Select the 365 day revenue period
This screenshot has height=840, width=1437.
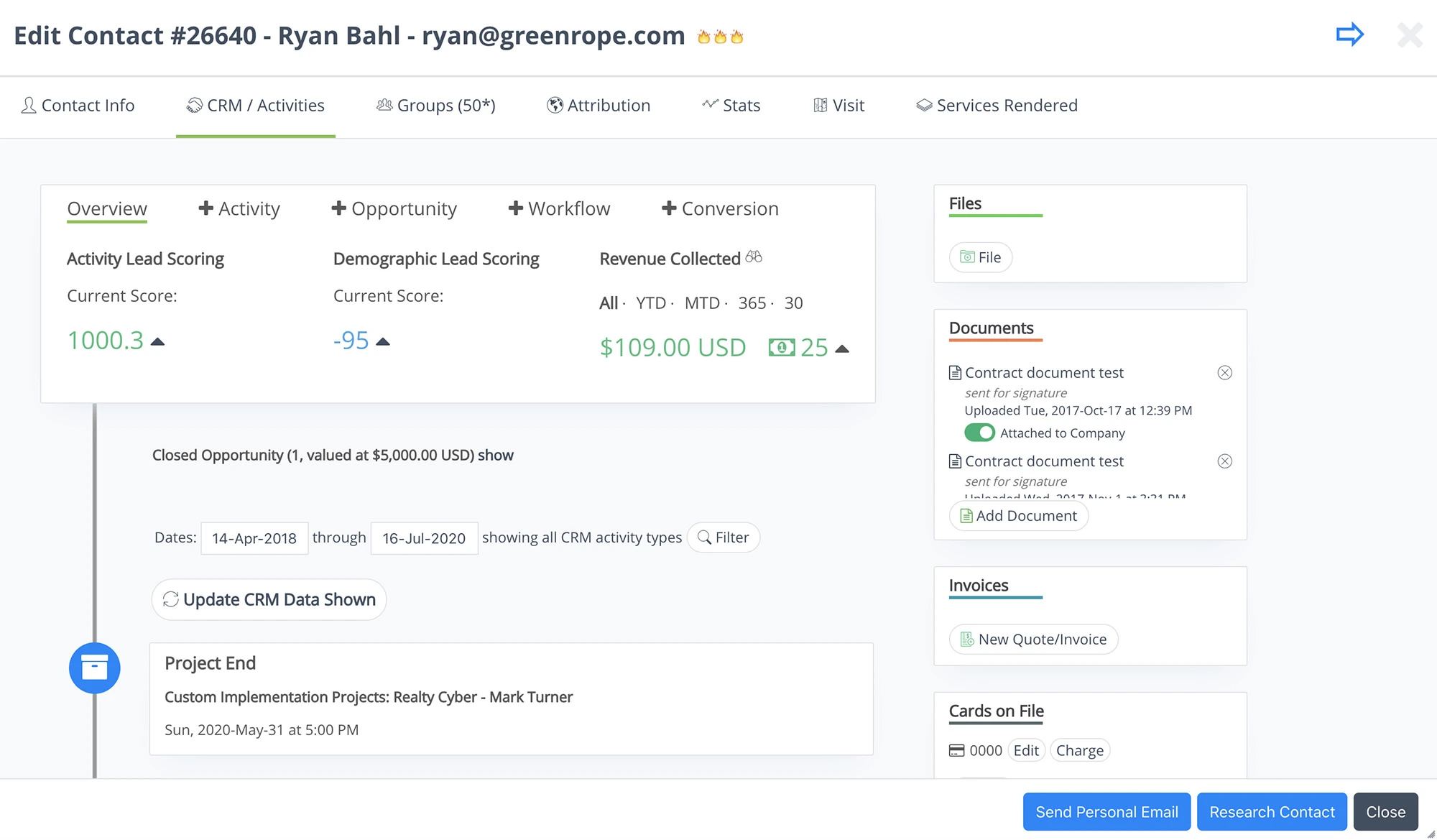[x=752, y=303]
